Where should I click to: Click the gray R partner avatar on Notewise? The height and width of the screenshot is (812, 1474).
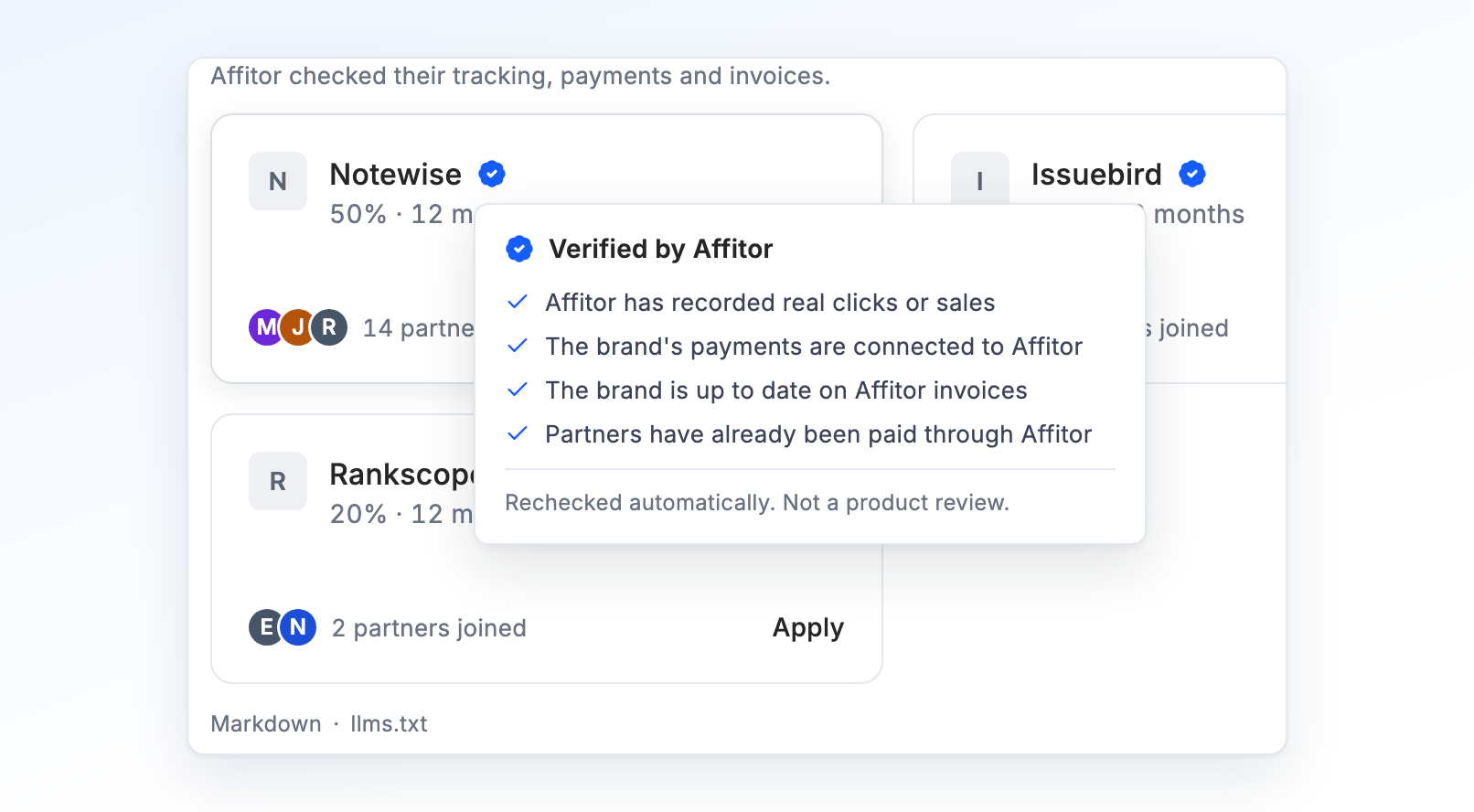[329, 327]
